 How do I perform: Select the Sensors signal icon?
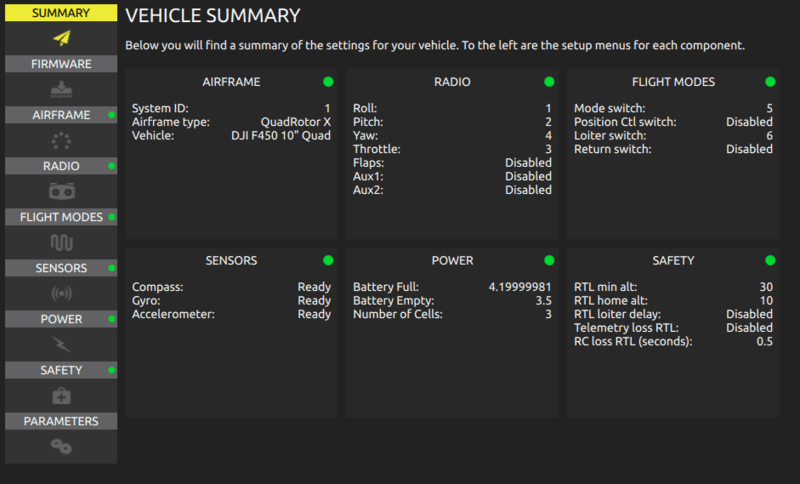coord(61,294)
